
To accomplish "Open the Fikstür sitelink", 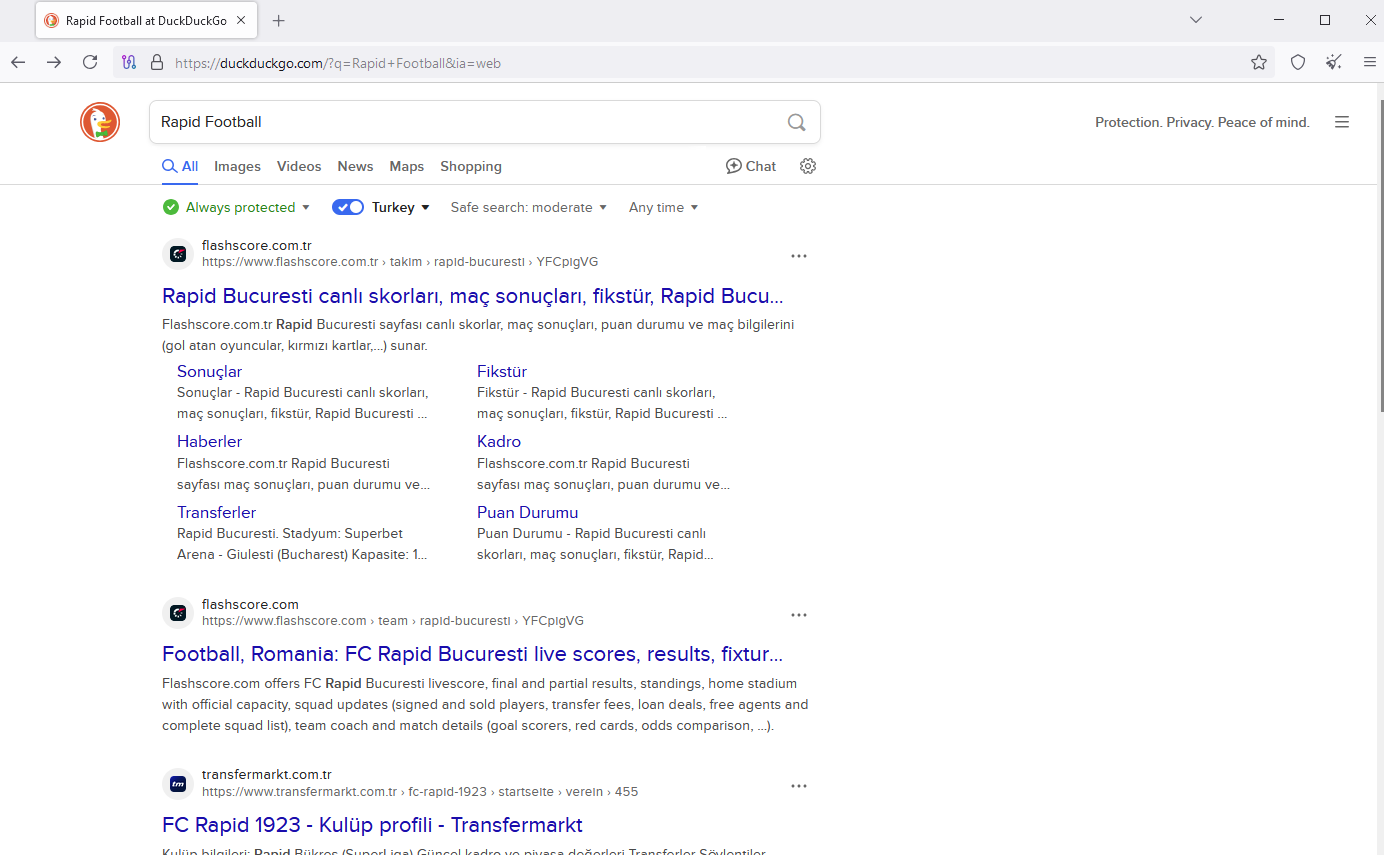I will tap(502, 371).
